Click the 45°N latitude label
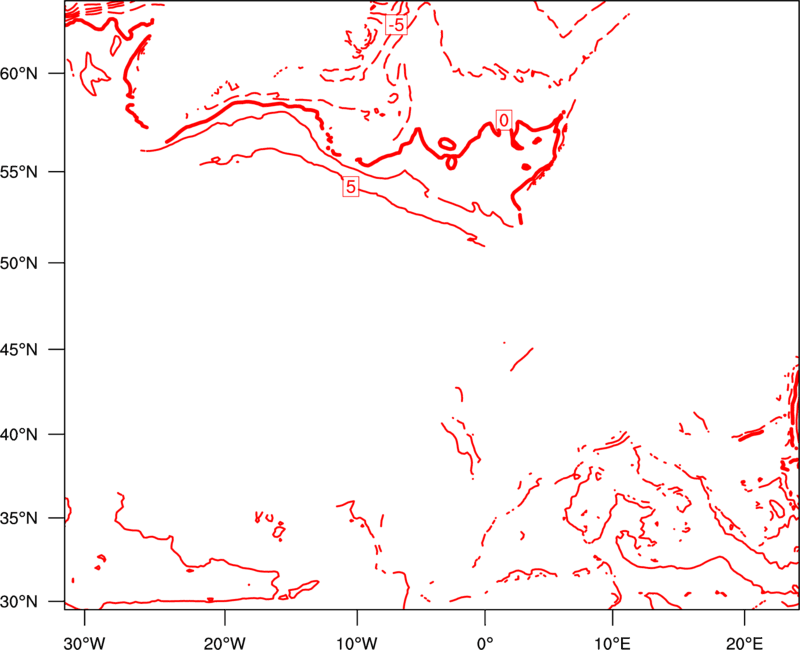The height and width of the screenshot is (650, 800). point(19,349)
